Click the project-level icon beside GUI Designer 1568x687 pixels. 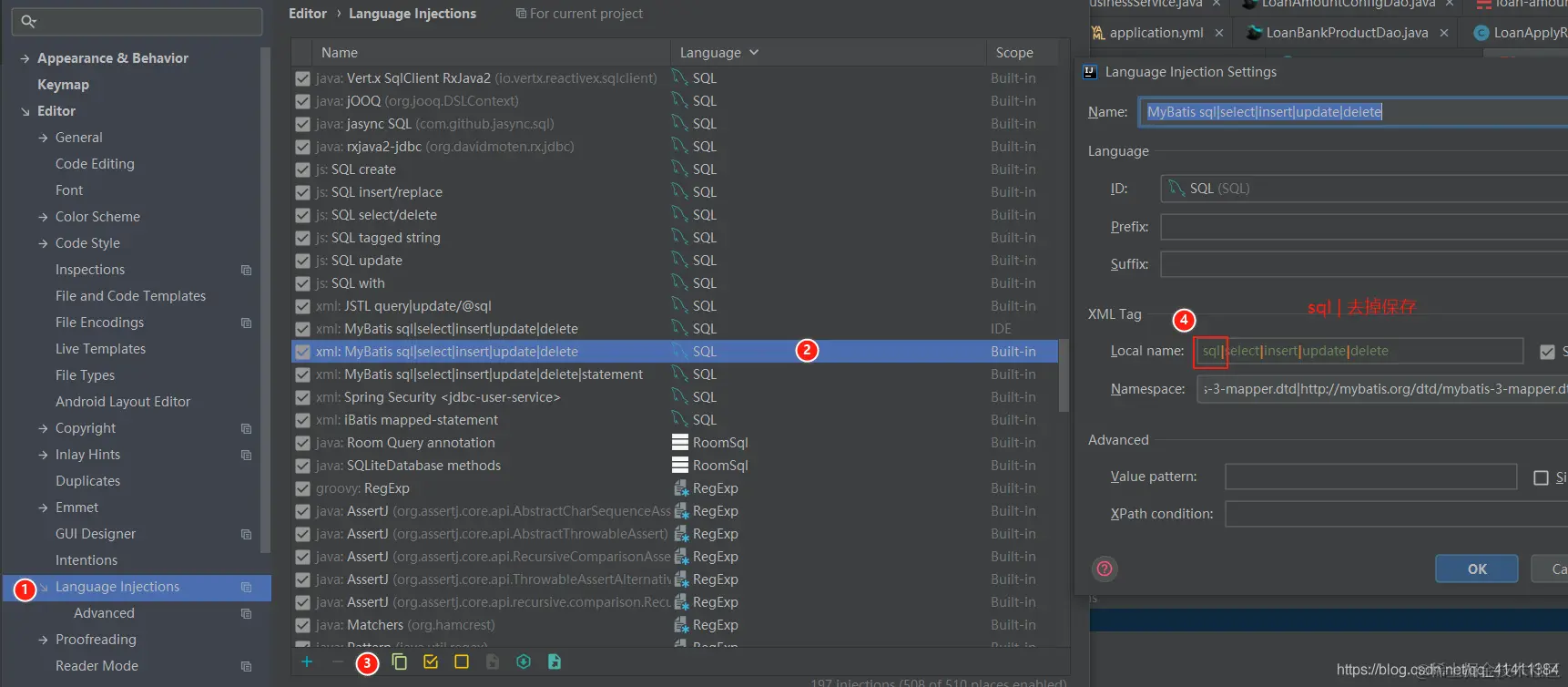coord(246,534)
